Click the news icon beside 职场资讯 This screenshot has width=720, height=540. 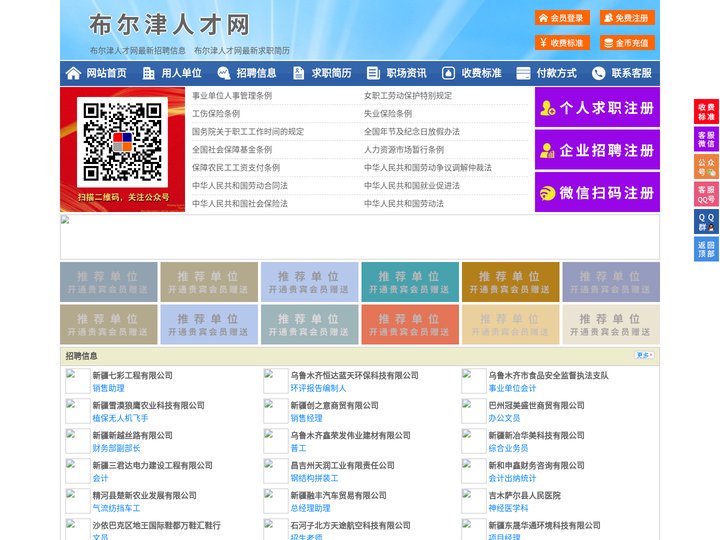373,73
